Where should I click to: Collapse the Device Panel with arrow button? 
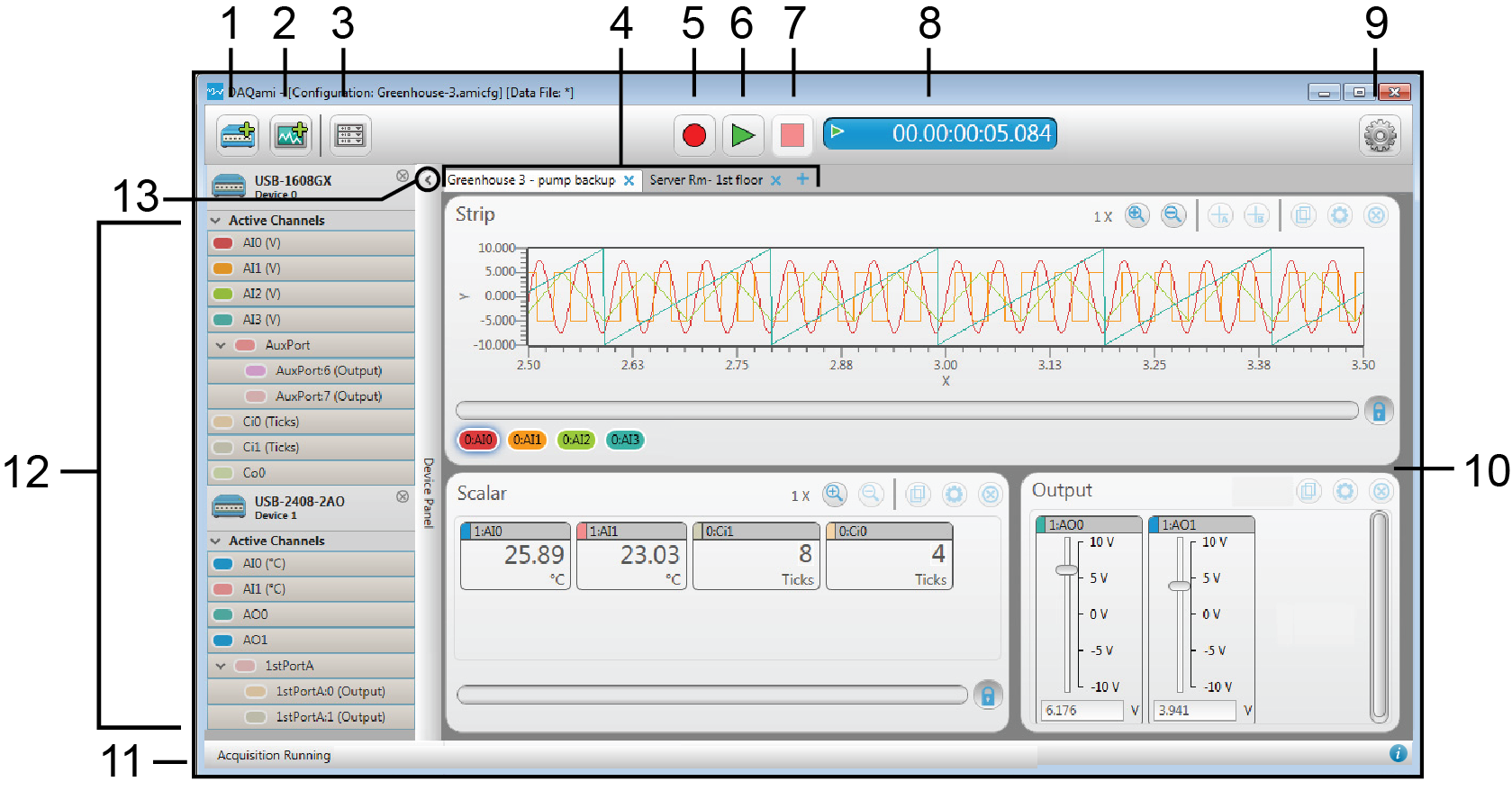click(428, 179)
